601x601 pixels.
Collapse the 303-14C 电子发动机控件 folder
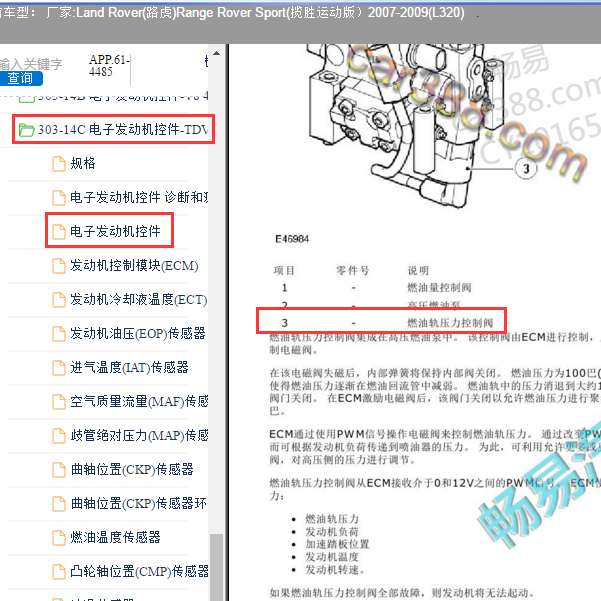(x=113, y=130)
